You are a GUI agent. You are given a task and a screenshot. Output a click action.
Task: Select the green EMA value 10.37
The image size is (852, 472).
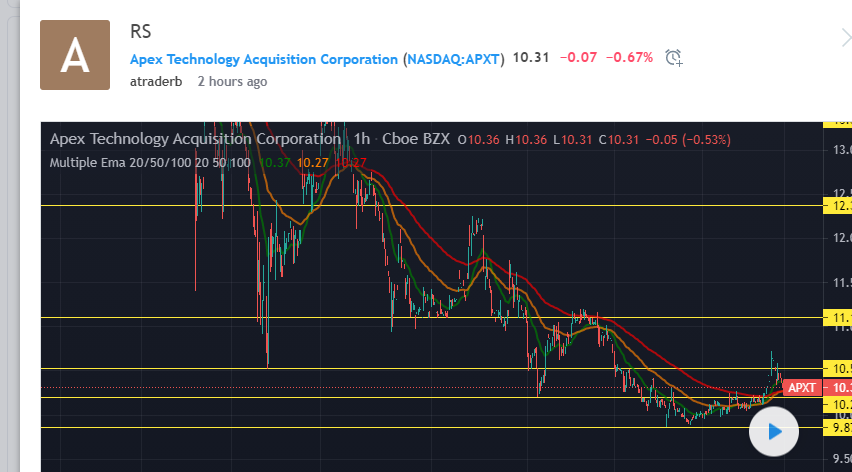tap(275, 162)
